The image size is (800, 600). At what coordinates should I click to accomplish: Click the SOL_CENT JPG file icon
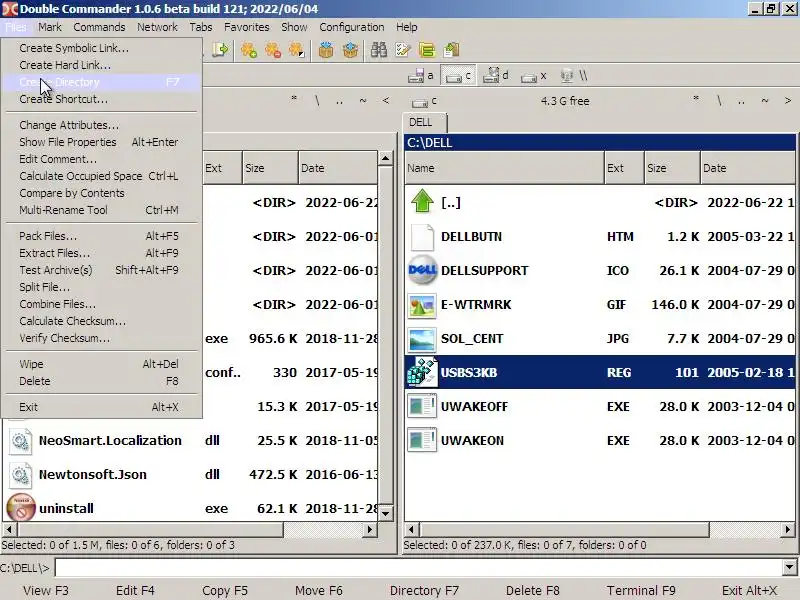(x=422, y=339)
